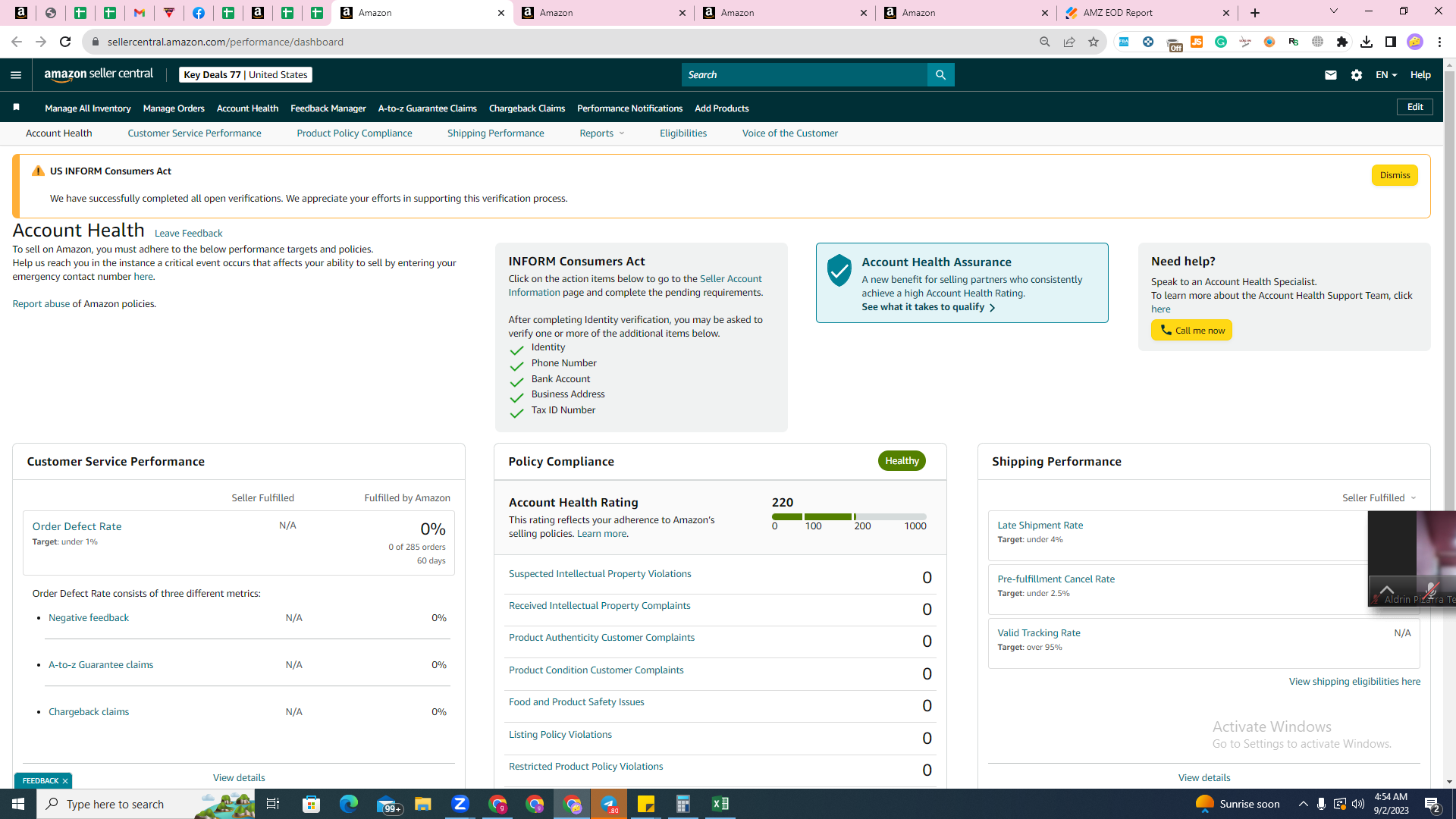Click the Account Health Rating progress bar
This screenshot has width=1456, height=819.
tap(849, 516)
